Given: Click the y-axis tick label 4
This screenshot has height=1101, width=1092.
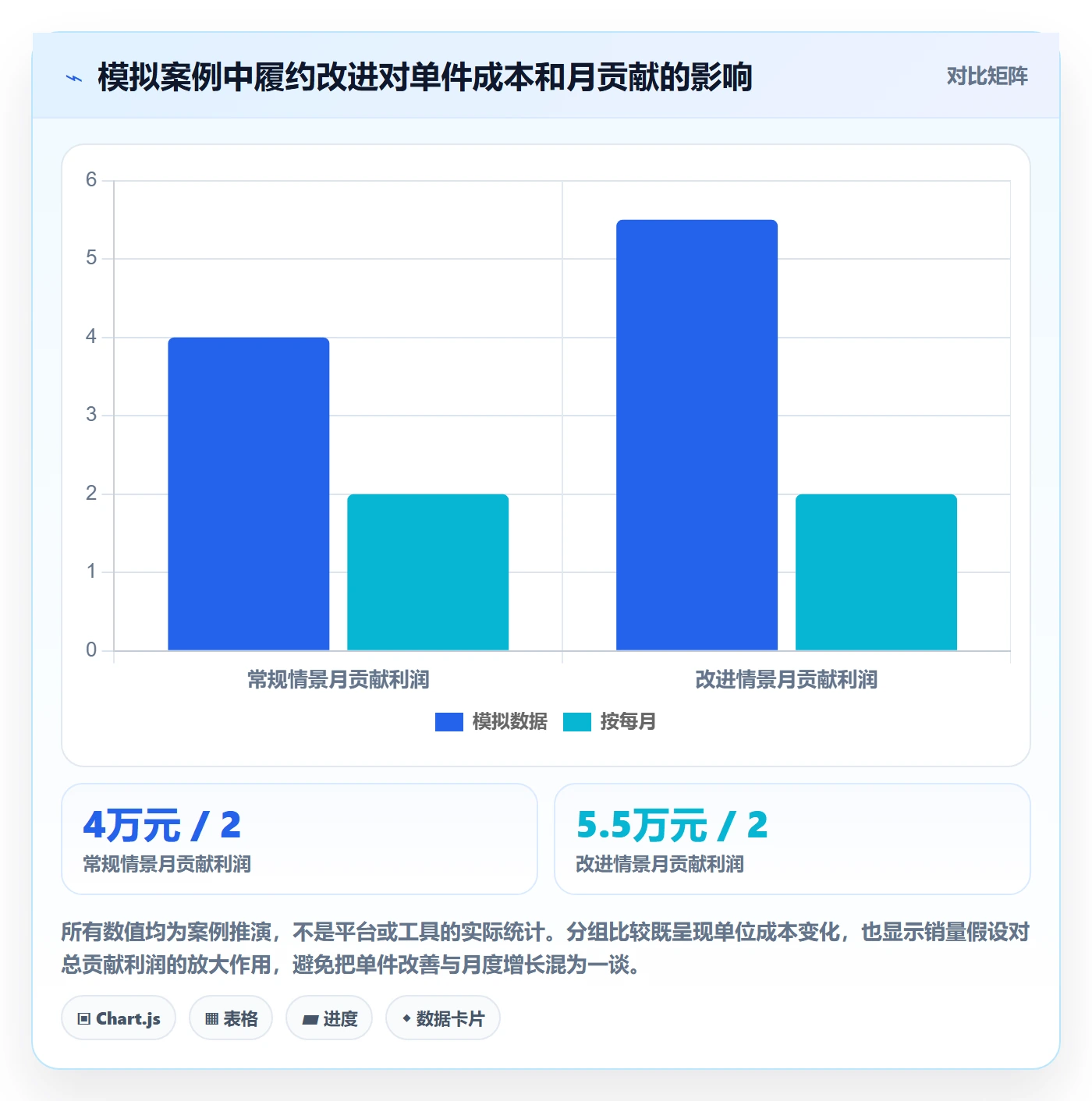Looking at the screenshot, I should tap(91, 337).
